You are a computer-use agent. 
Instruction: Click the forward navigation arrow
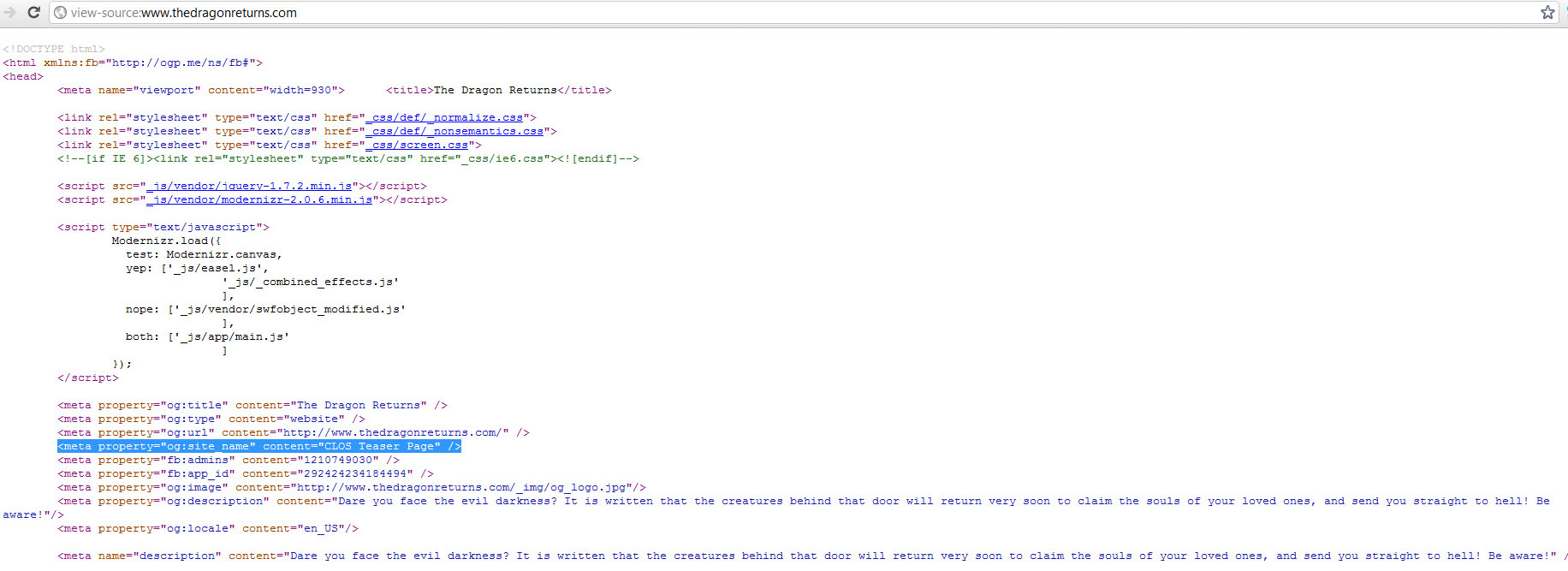click(9, 12)
